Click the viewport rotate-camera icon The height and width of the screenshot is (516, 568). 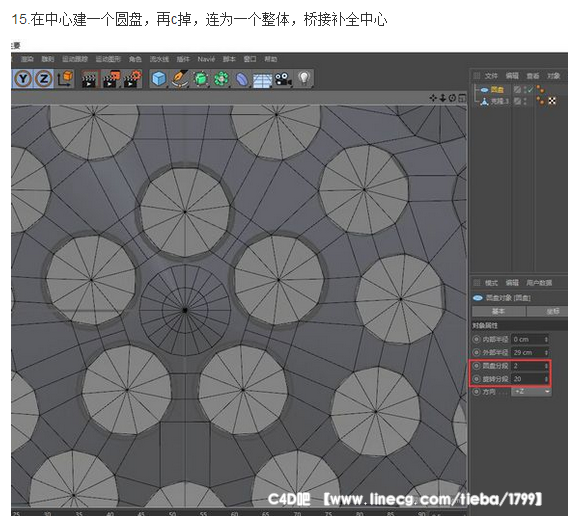click(452, 98)
